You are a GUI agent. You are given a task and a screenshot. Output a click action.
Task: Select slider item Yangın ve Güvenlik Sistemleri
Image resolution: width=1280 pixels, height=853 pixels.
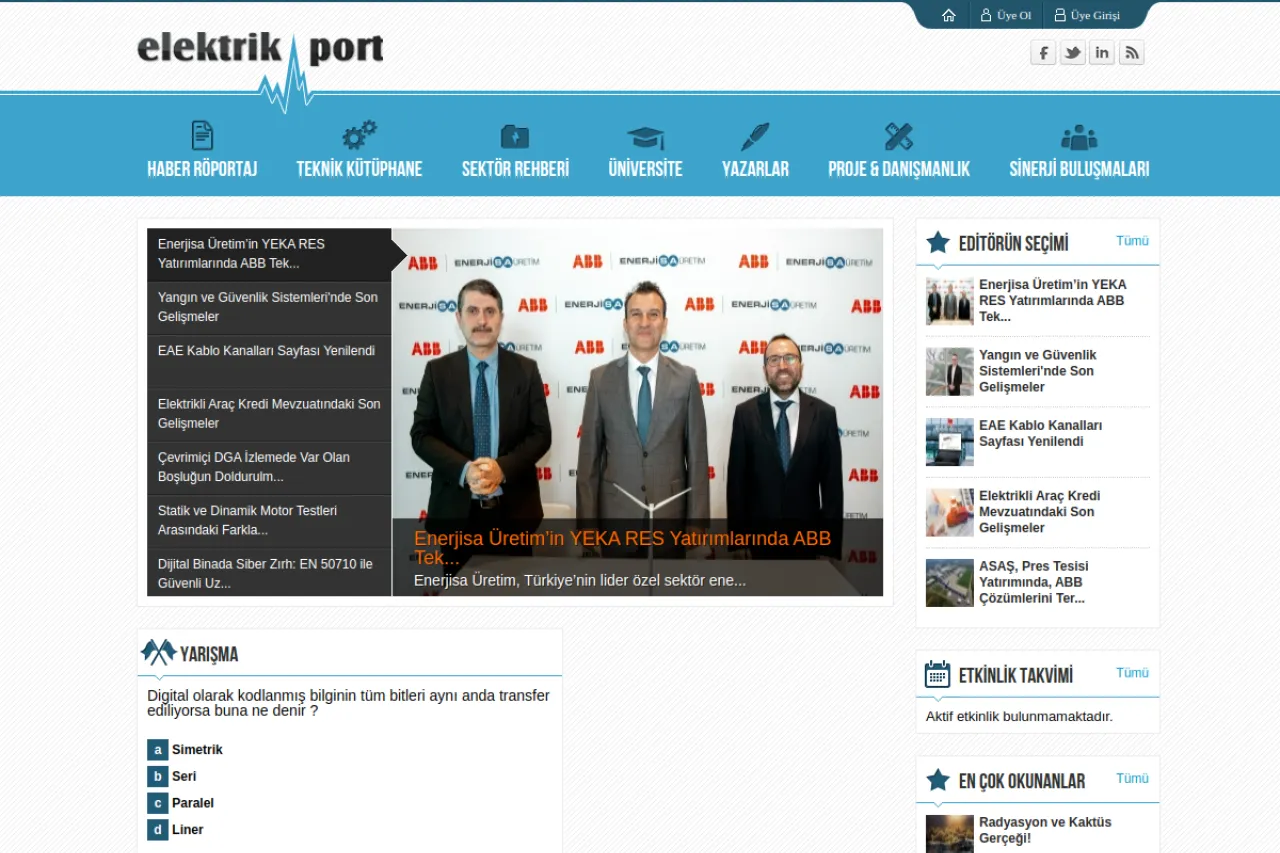269,308
